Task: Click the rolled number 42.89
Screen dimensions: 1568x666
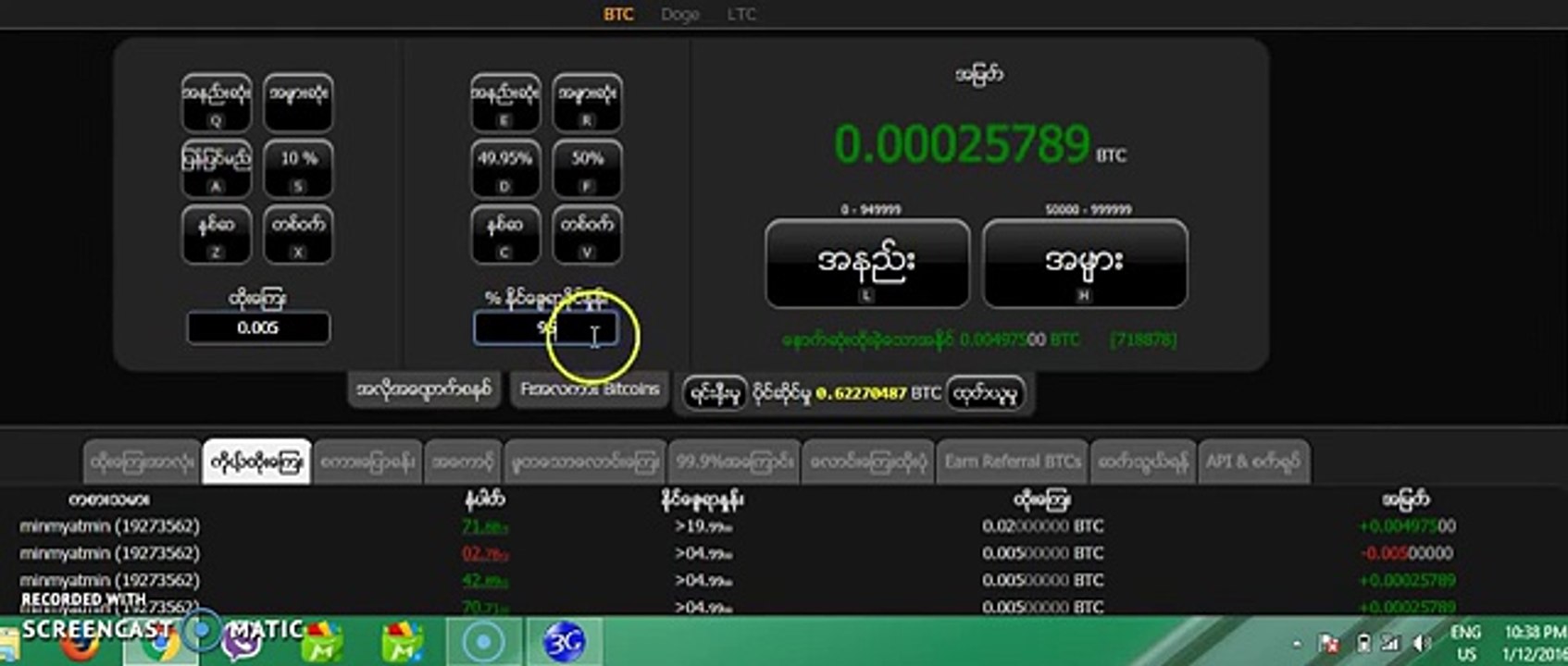Action: [485, 580]
